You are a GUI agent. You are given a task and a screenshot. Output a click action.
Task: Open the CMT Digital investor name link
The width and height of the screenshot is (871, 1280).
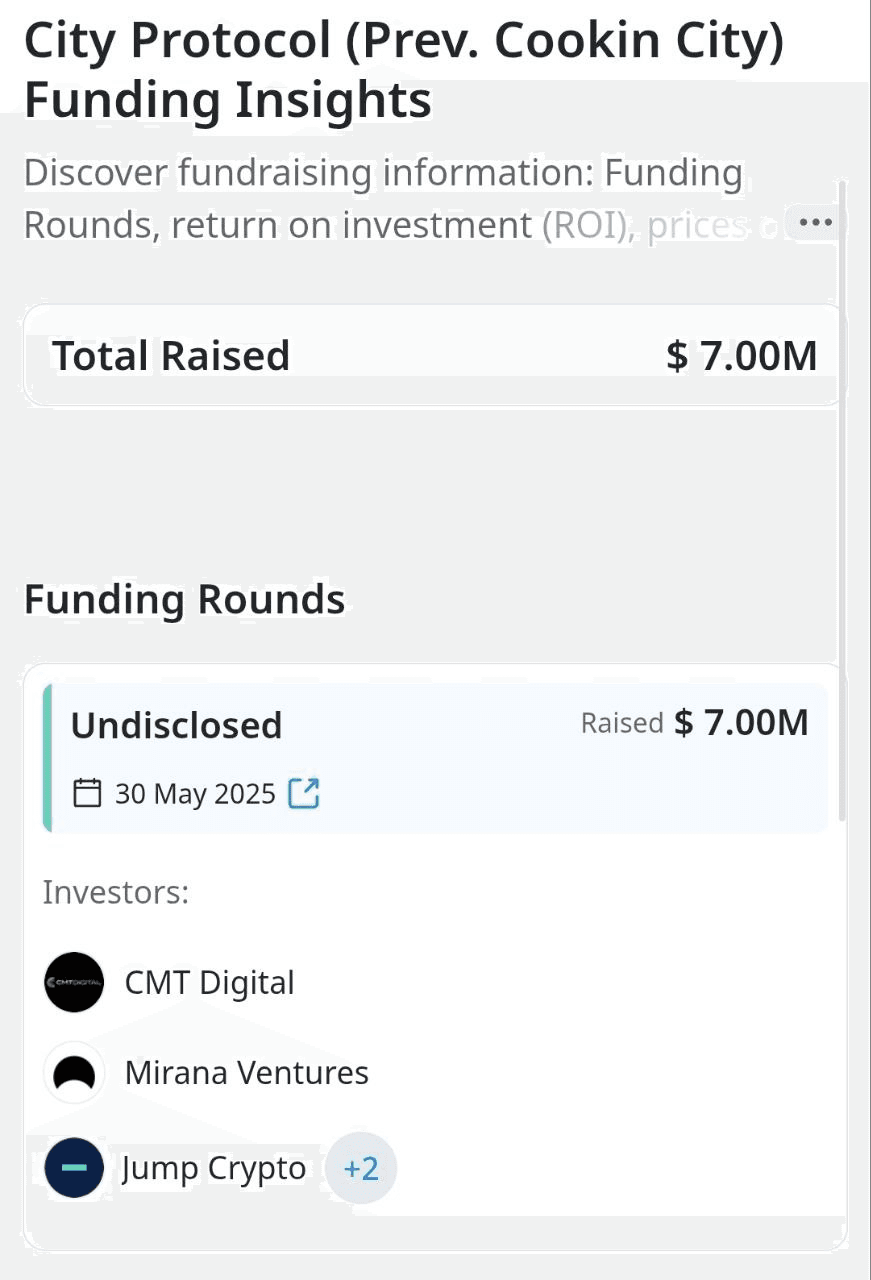click(x=209, y=982)
